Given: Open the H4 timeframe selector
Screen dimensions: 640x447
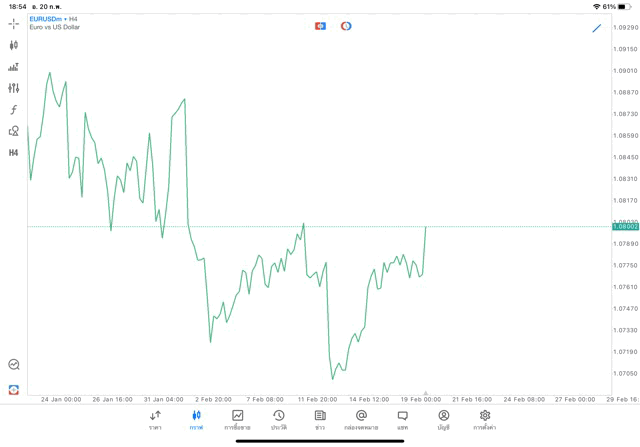Looking at the screenshot, I should tap(13, 153).
